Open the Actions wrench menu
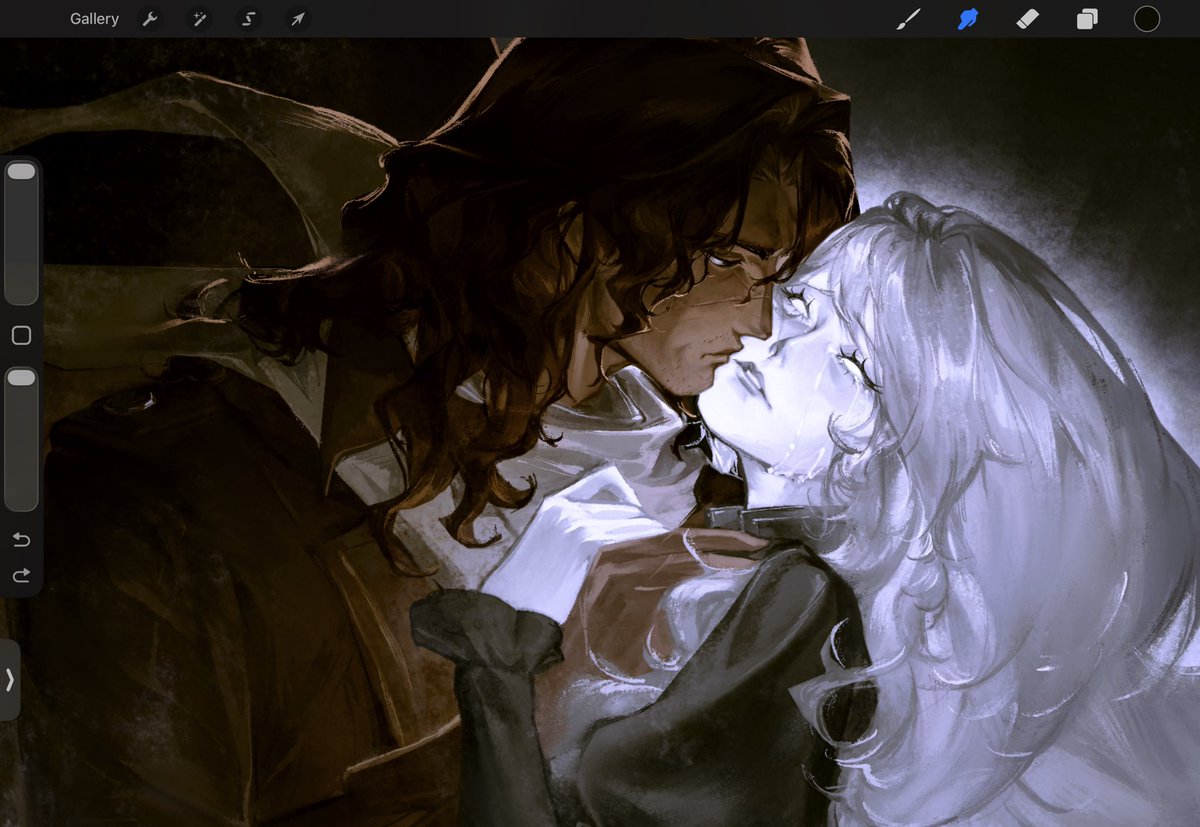Viewport: 1200px width, 827px height. tap(150, 19)
